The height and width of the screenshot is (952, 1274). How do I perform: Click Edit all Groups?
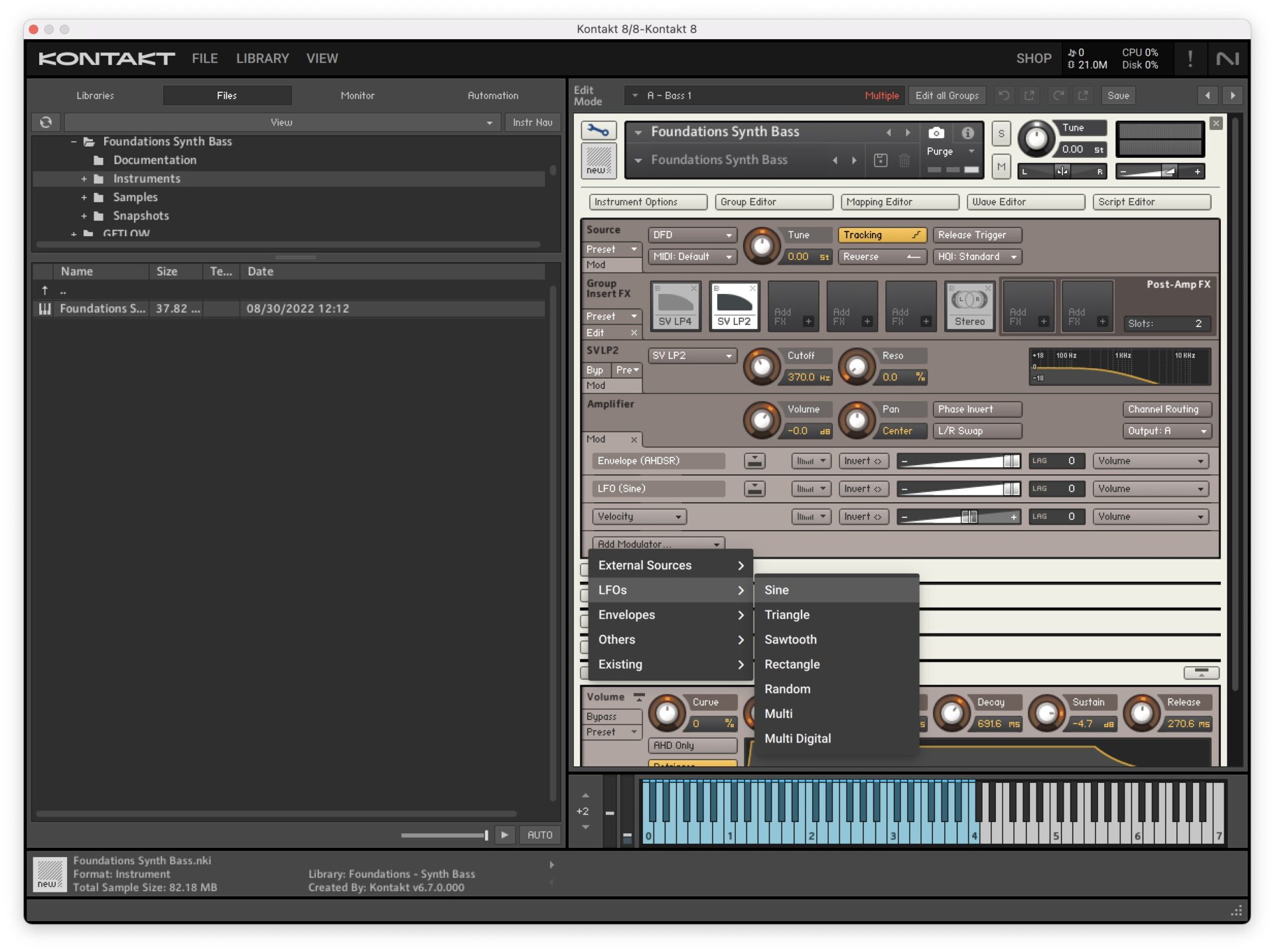tap(948, 95)
